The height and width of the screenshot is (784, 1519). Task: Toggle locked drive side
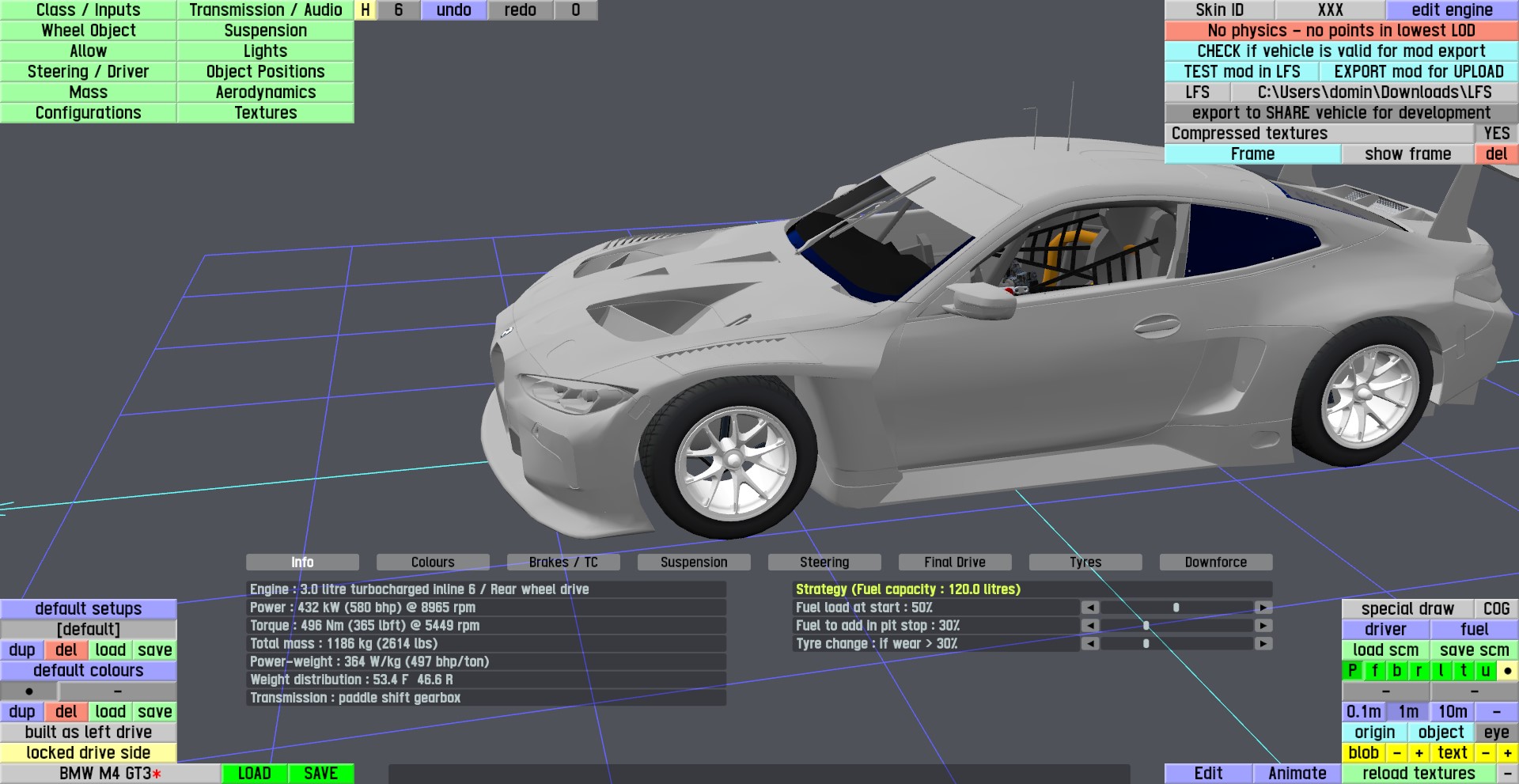click(89, 753)
